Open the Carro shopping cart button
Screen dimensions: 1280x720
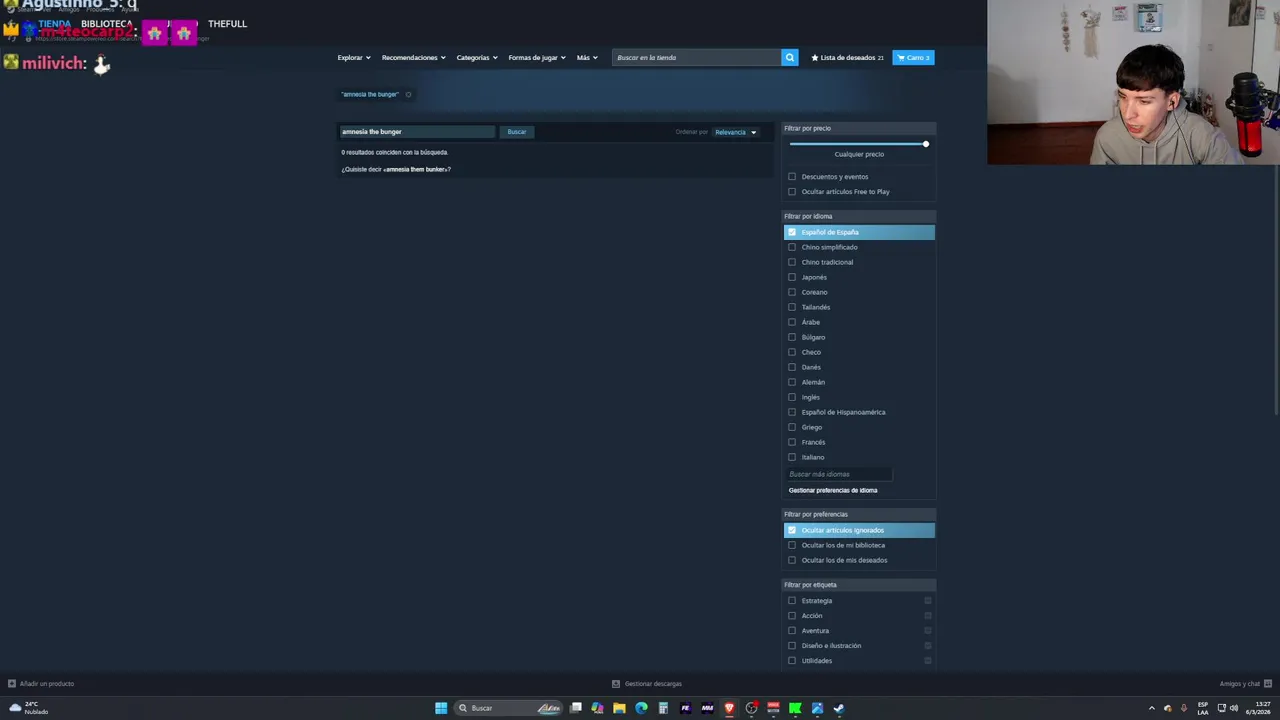coord(913,57)
